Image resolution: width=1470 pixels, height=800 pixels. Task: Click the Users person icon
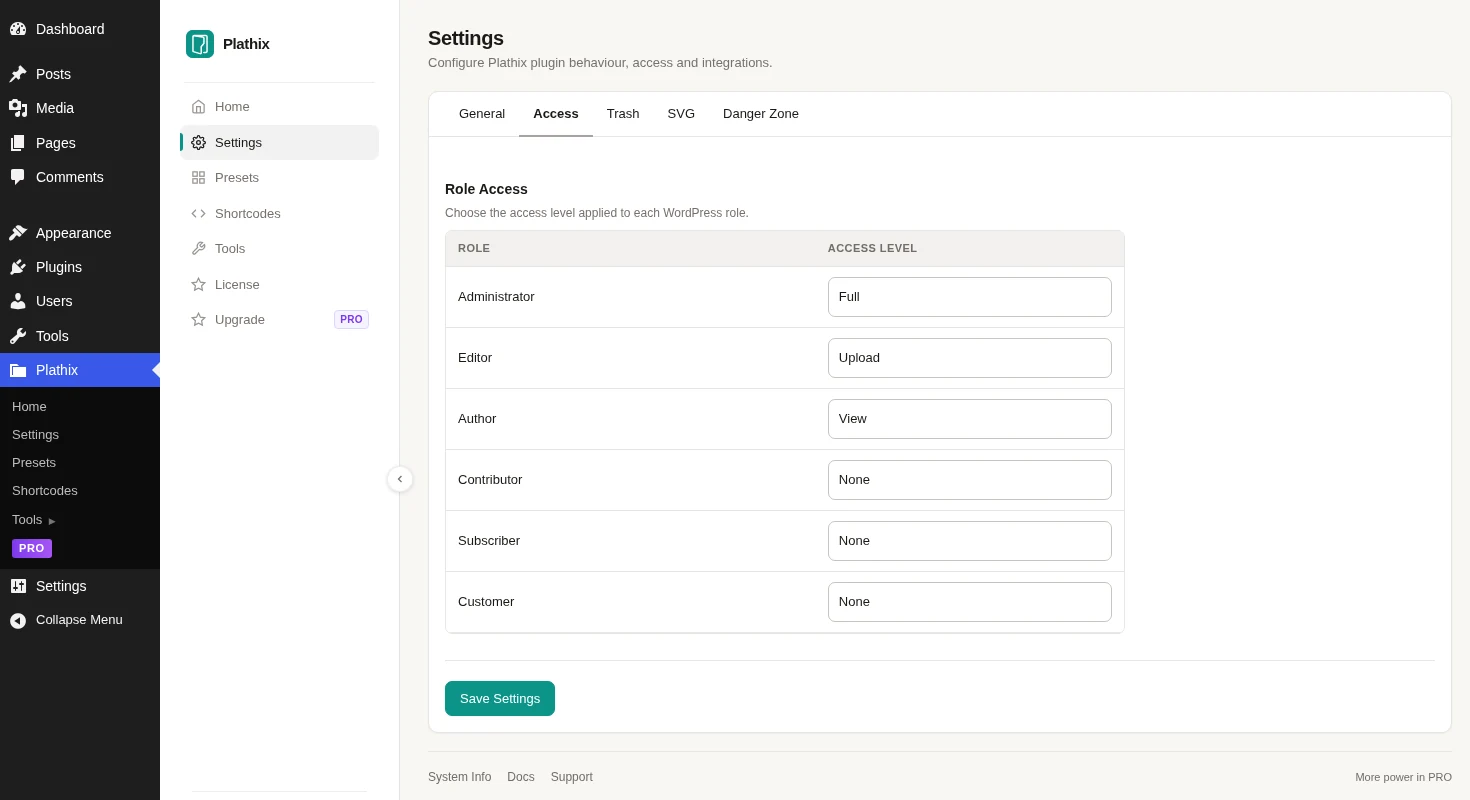click(x=18, y=301)
